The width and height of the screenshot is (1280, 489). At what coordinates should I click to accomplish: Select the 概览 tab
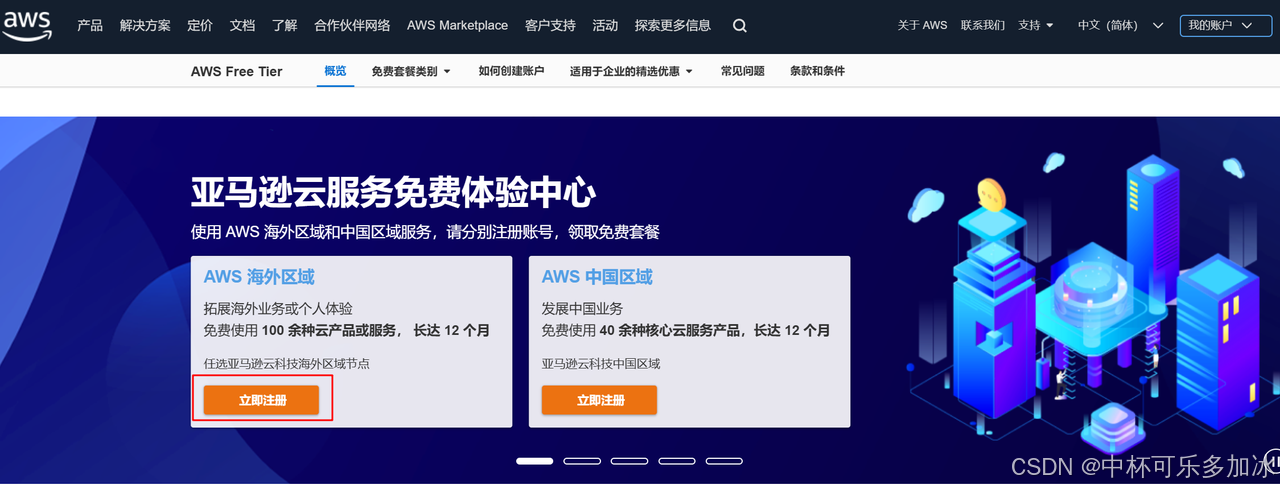coord(335,71)
